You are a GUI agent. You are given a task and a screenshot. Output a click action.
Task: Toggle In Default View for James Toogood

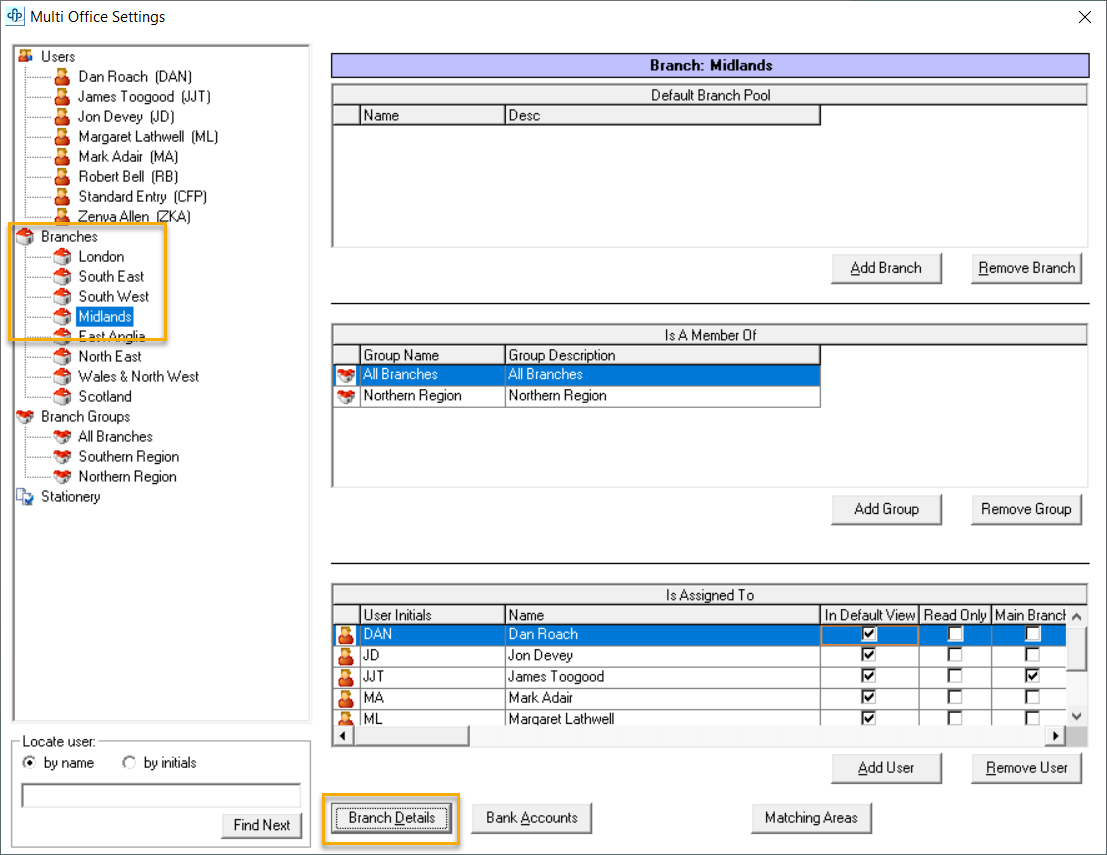coord(868,676)
